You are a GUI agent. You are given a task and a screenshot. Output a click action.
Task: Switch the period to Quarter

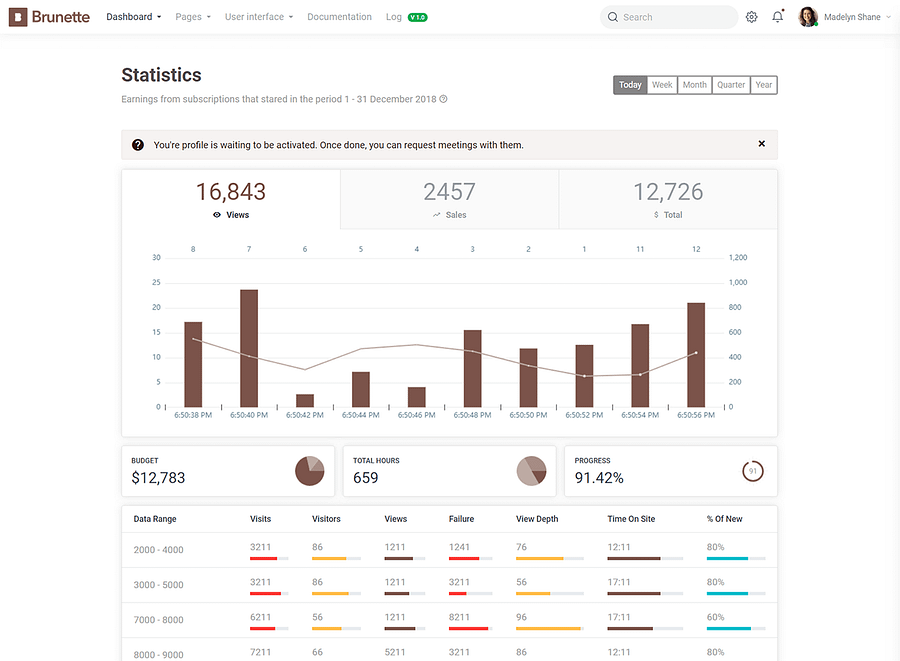tap(731, 85)
